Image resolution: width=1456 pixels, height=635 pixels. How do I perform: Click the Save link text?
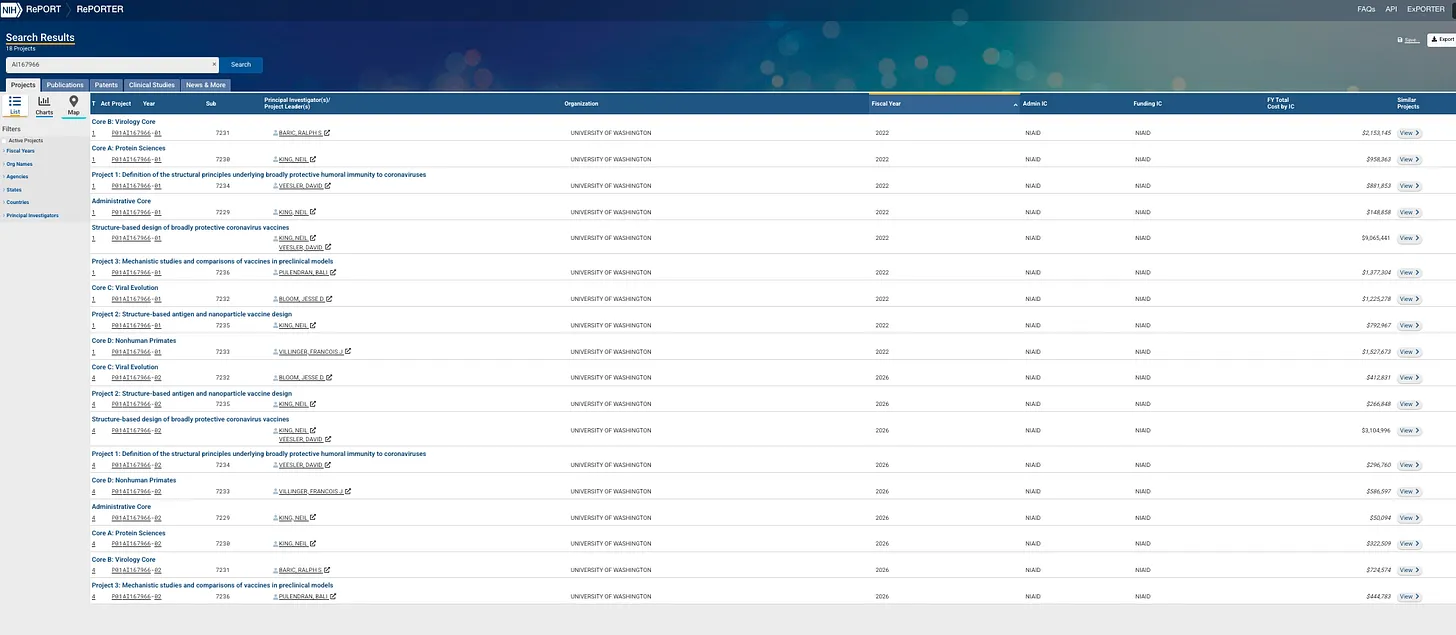(x=1411, y=40)
